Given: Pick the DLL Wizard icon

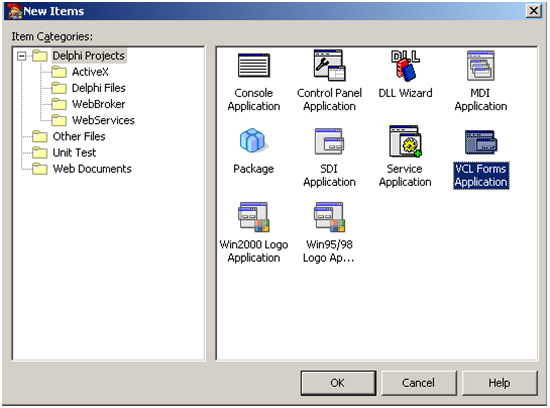Looking at the screenshot, I should [x=405, y=65].
